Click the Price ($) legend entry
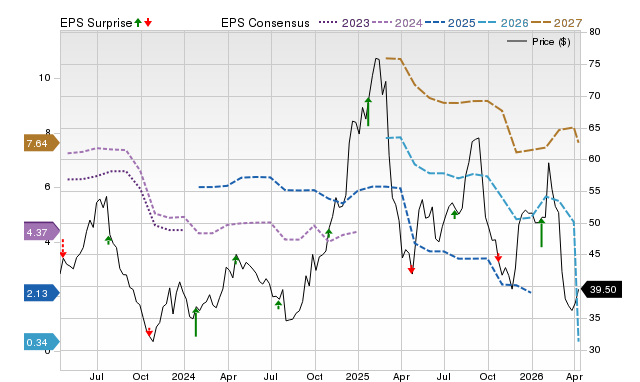Viewport: 640px width, 382px height. pos(539,42)
